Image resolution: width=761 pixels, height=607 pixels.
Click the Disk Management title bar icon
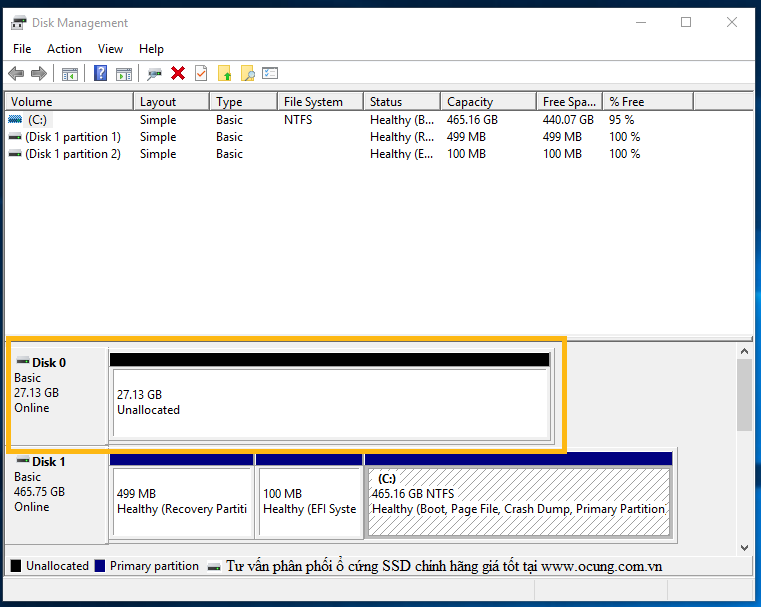pyautogui.click(x=19, y=23)
